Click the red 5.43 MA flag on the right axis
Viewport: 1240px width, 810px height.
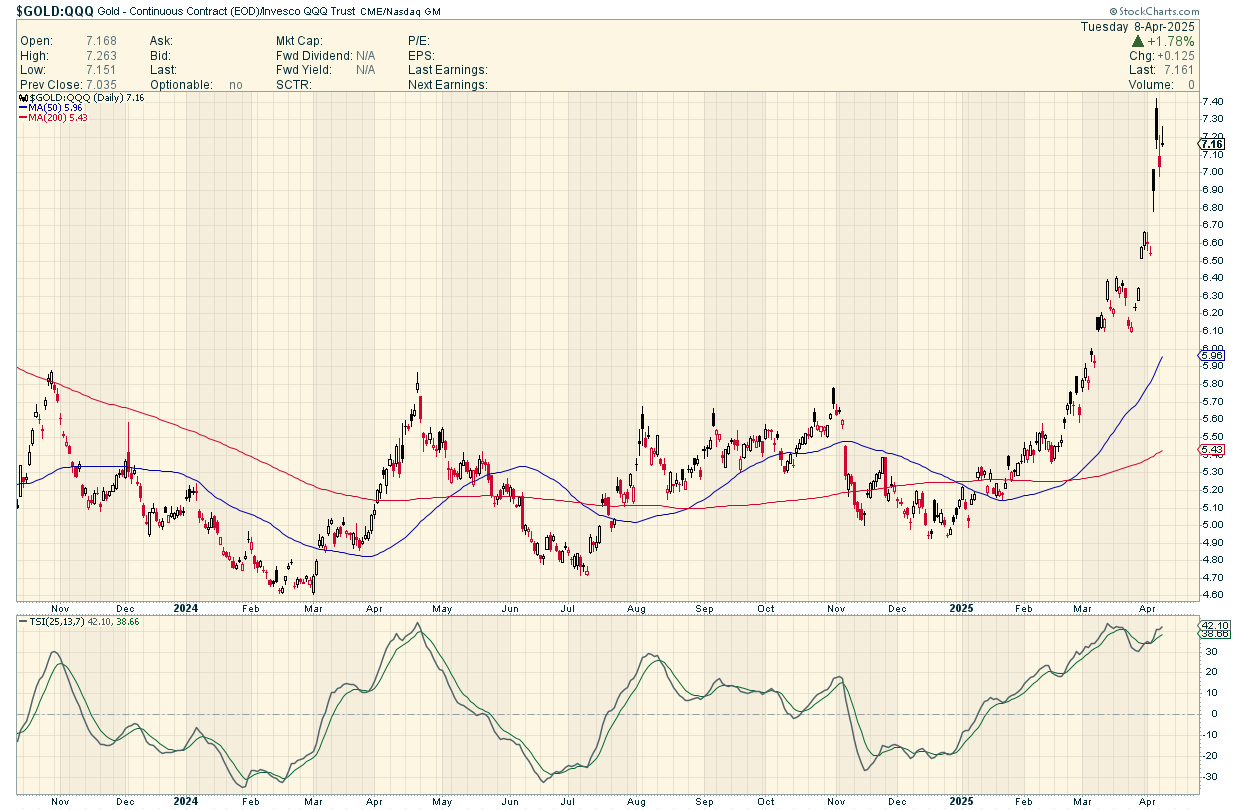pyautogui.click(x=1212, y=450)
